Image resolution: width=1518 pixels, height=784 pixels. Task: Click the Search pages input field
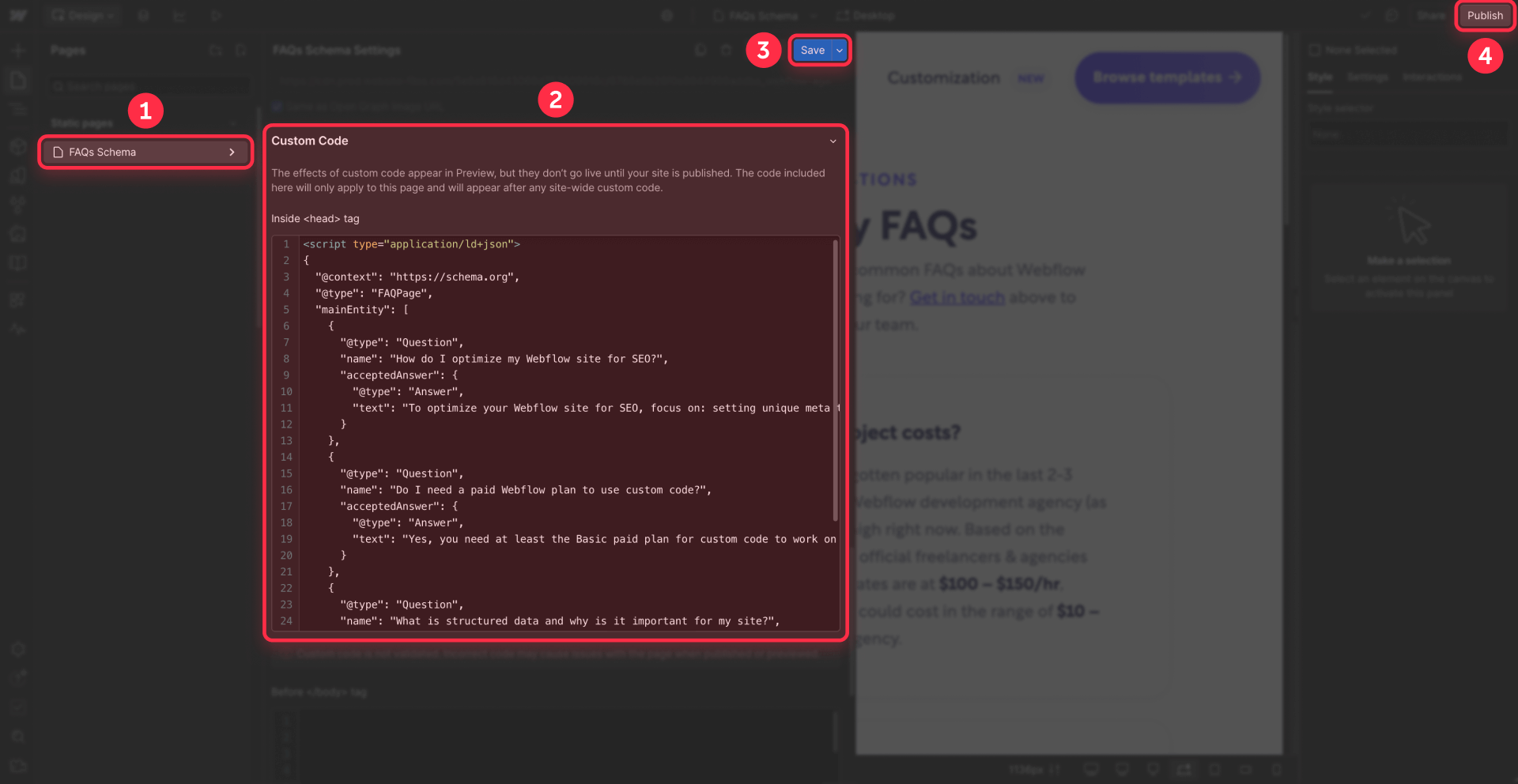146,85
